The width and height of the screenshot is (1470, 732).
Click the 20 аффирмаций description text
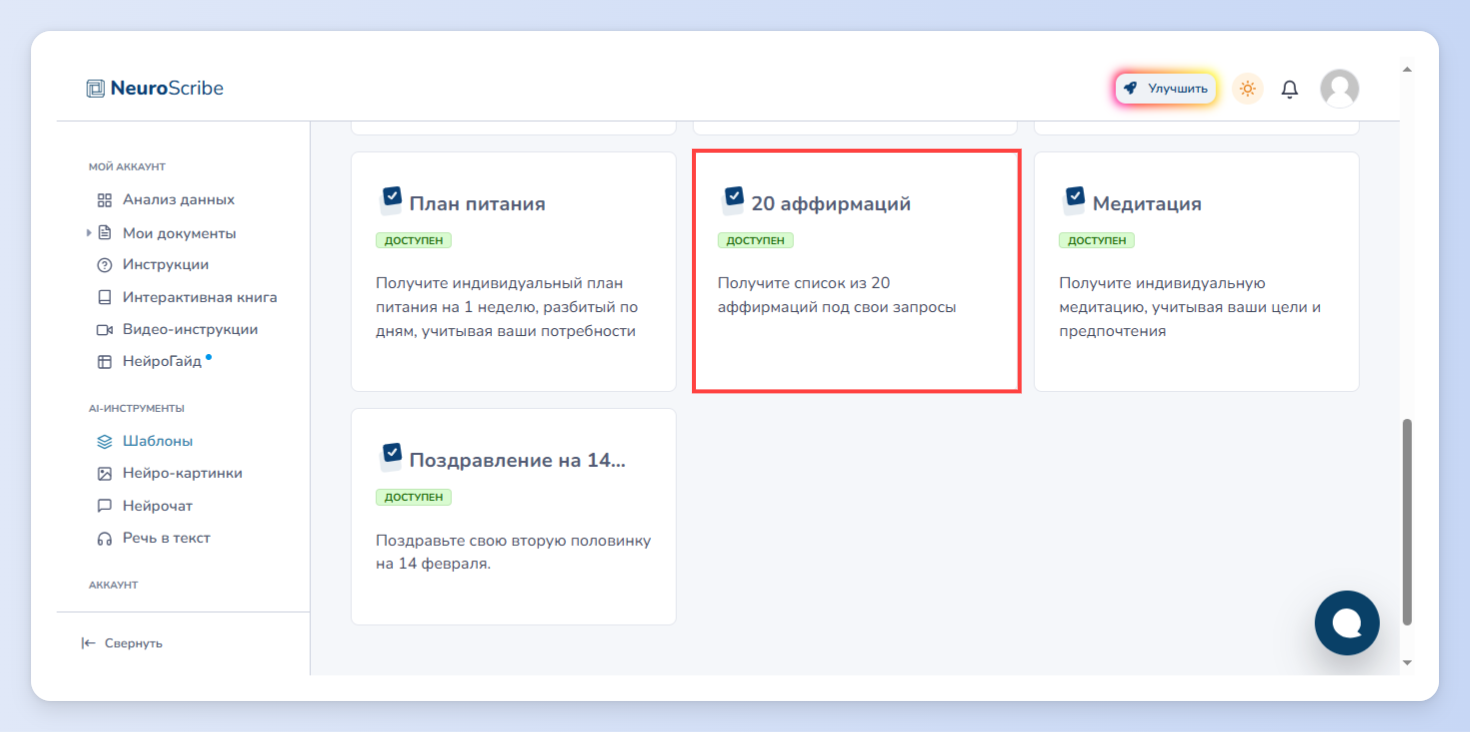pyautogui.click(x=837, y=295)
